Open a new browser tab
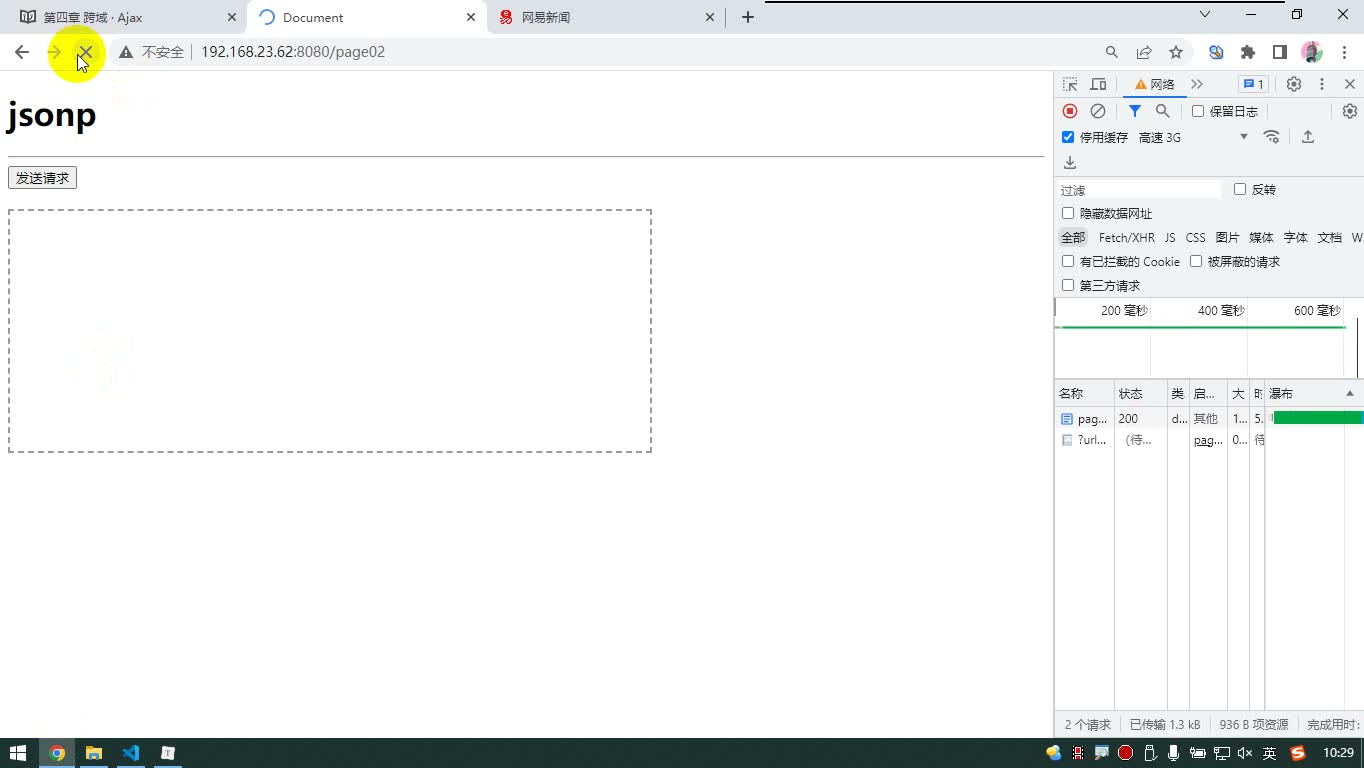The image size is (1364, 768). (x=748, y=17)
